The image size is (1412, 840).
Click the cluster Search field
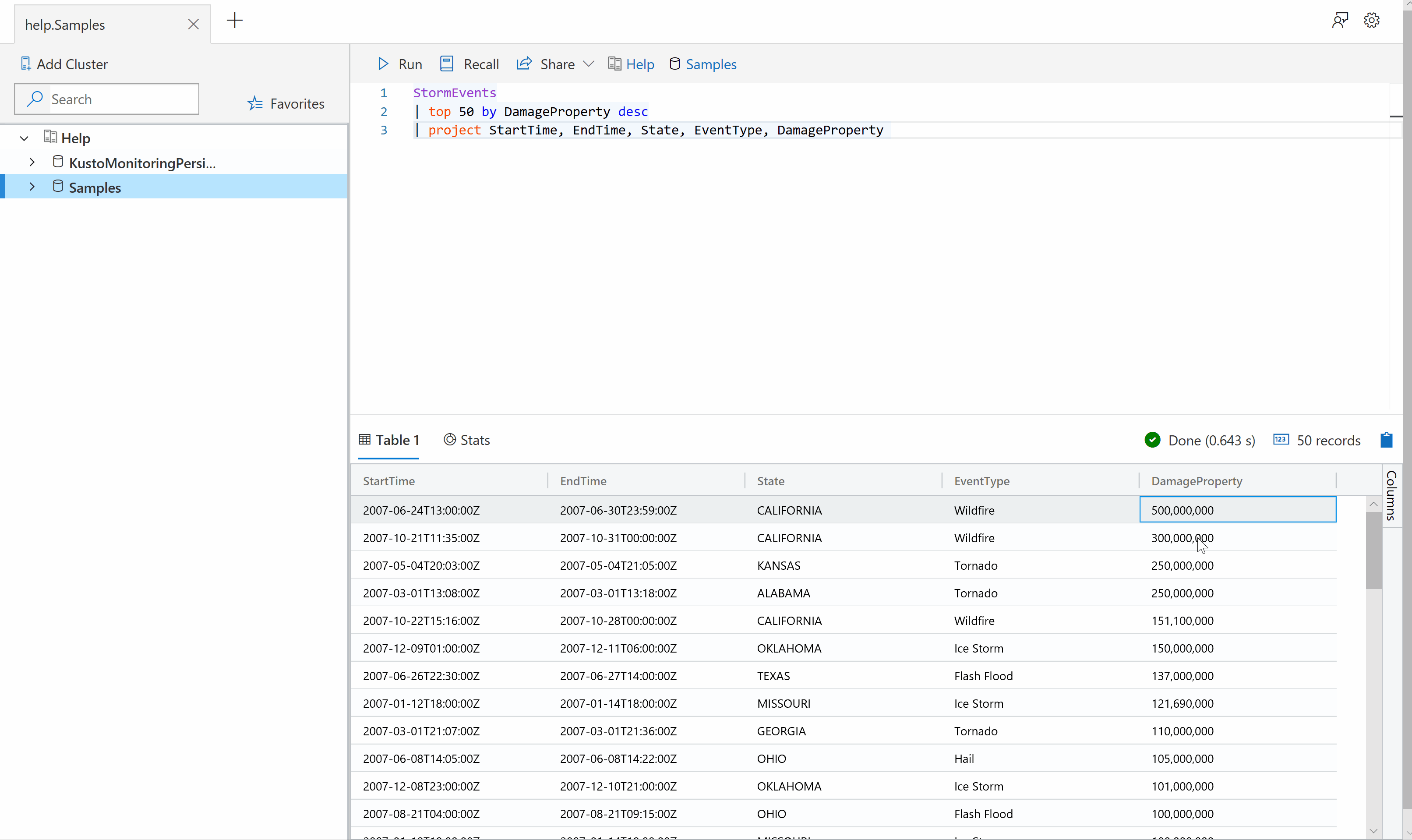click(122, 99)
